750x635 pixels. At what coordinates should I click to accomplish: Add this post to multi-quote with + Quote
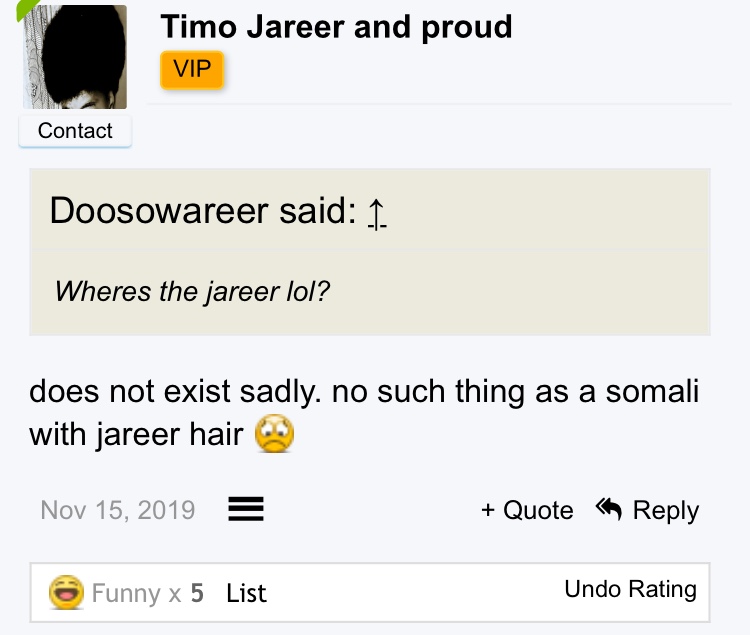tap(527, 510)
